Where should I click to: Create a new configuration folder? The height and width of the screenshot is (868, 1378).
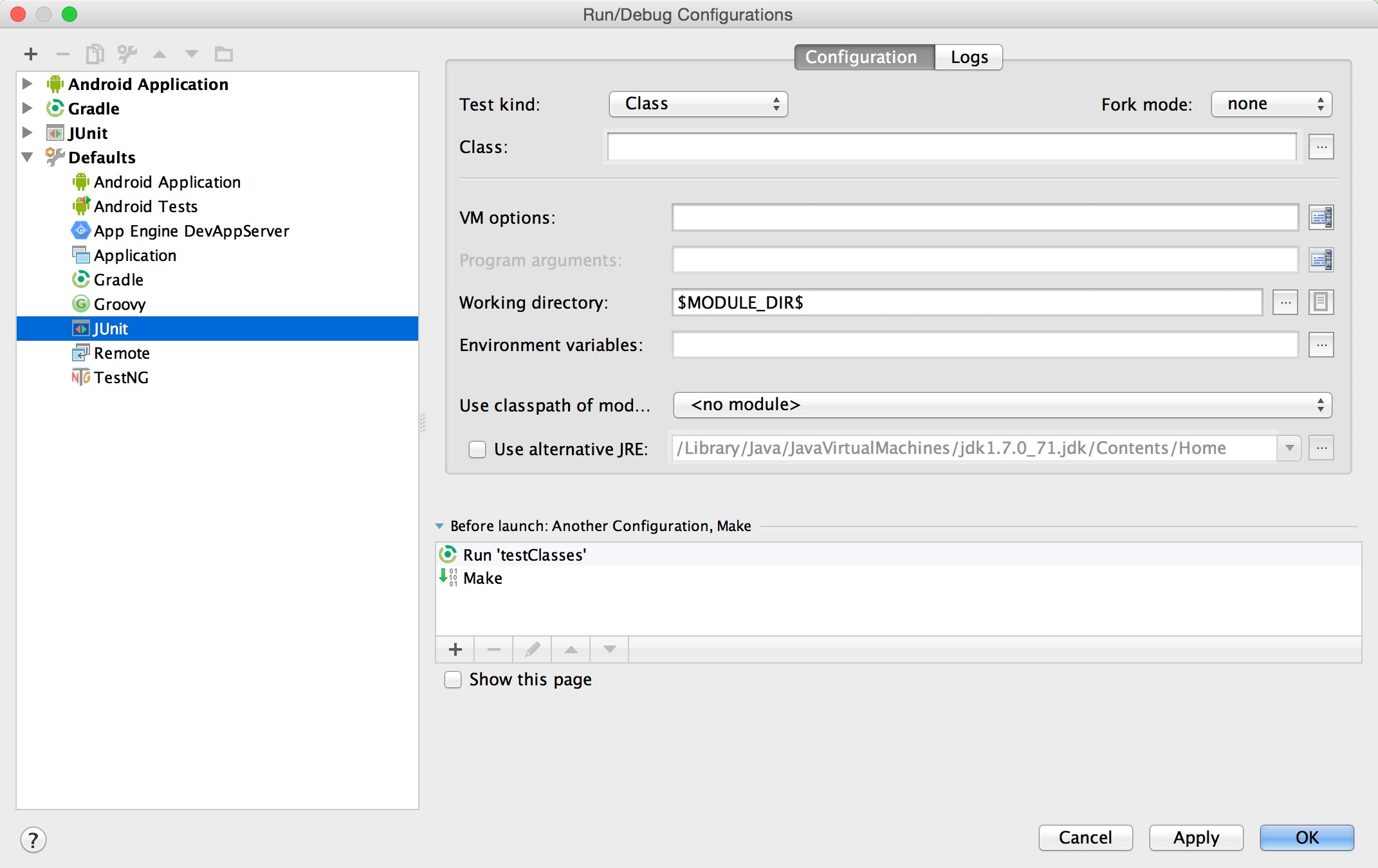point(224,54)
